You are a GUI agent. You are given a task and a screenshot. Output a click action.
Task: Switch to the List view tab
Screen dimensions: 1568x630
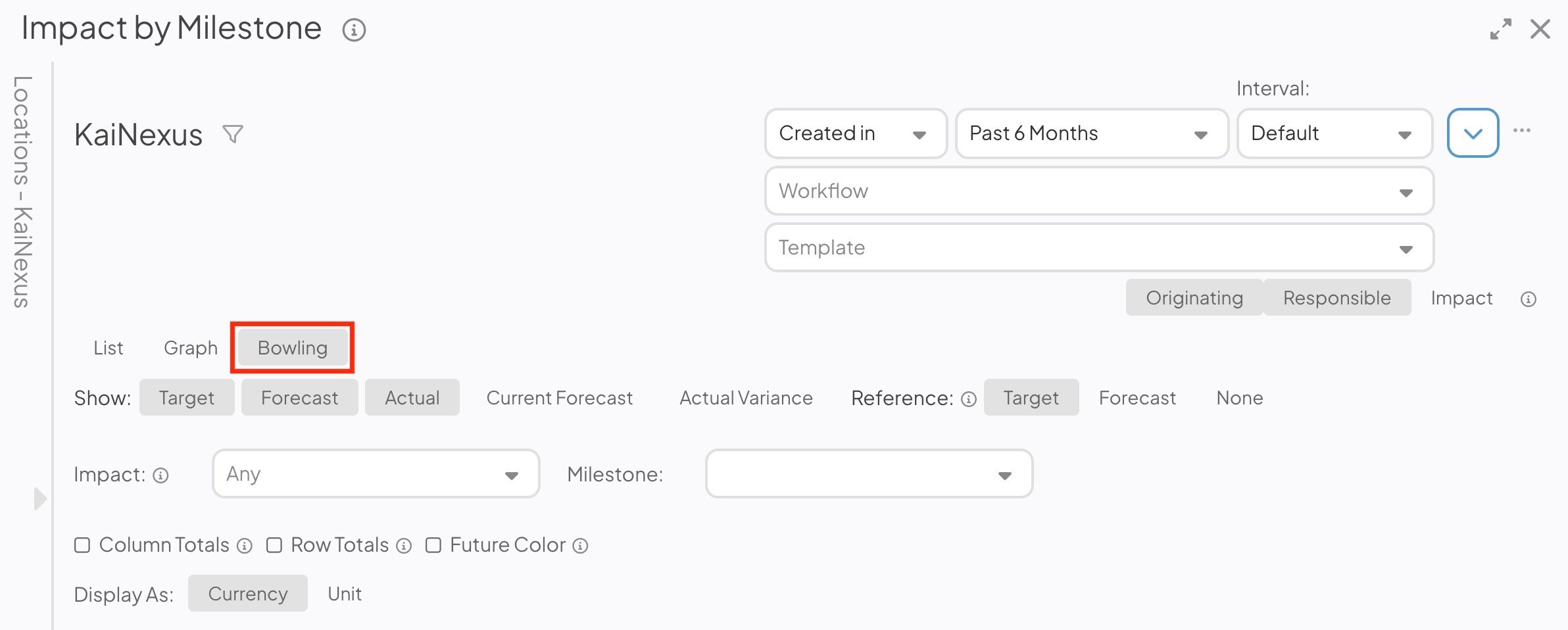(109, 348)
